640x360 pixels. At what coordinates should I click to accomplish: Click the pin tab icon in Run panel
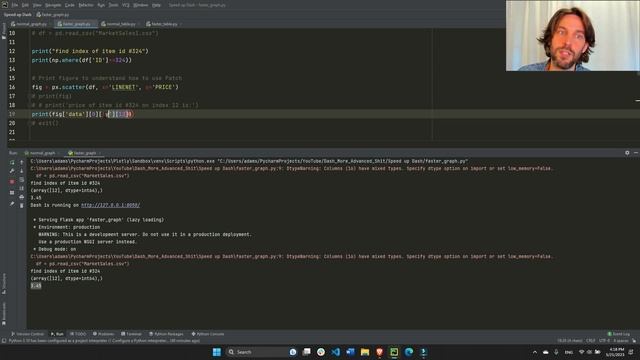(12, 203)
